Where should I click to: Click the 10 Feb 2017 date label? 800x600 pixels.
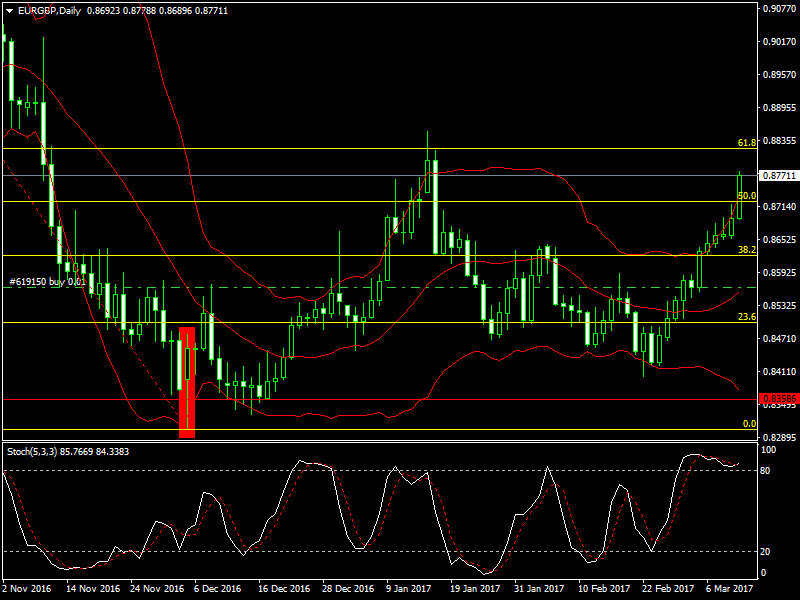tap(604, 588)
